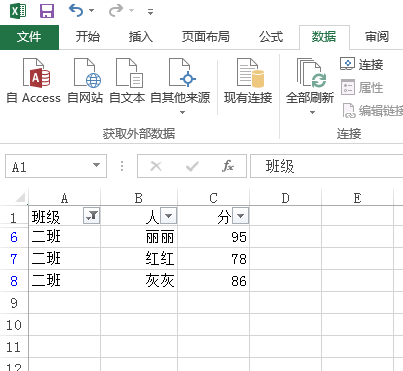Confirm entry with the checkmark icon
Image resolution: width=403 pixels, height=371 pixels.
[192, 166]
